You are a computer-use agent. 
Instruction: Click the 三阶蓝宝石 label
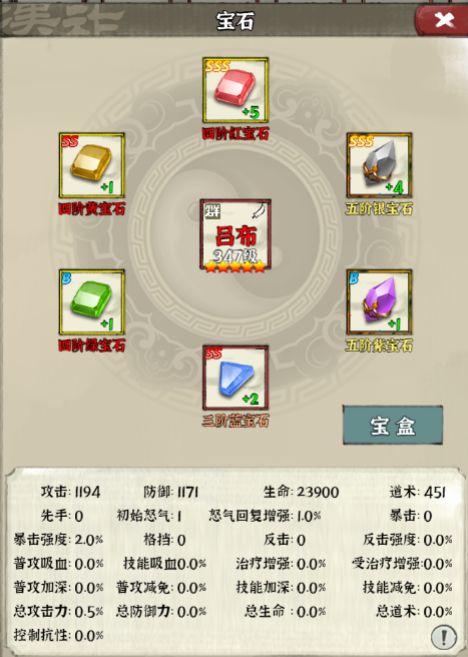click(x=235, y=421)
